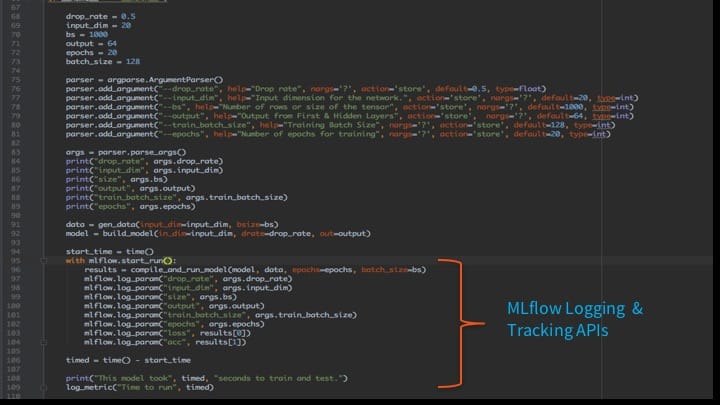Click mlflow.log_param line for "drop_rate"

click(x=188, y=279)
